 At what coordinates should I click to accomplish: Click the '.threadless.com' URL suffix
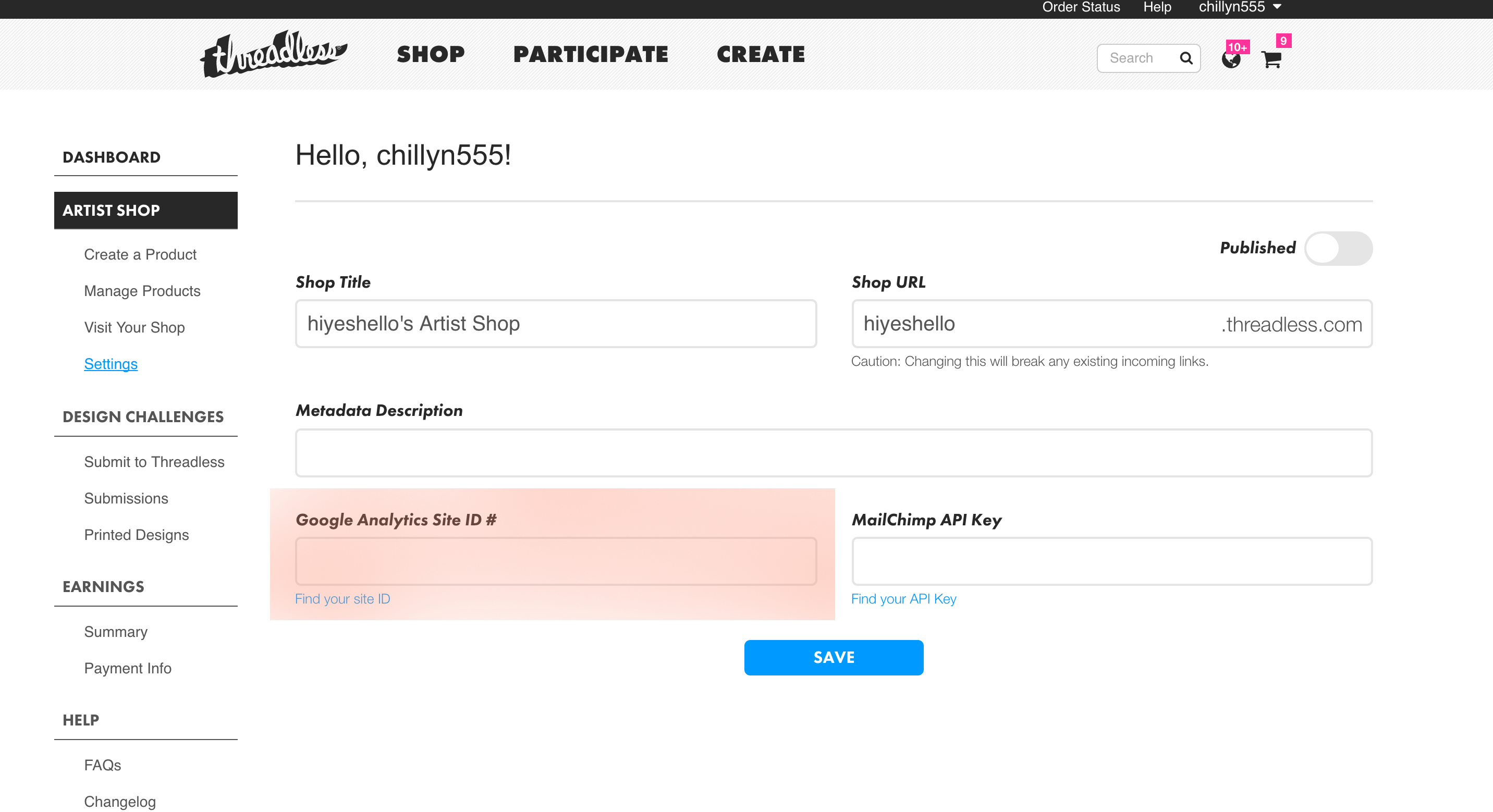pos(1291,325)
